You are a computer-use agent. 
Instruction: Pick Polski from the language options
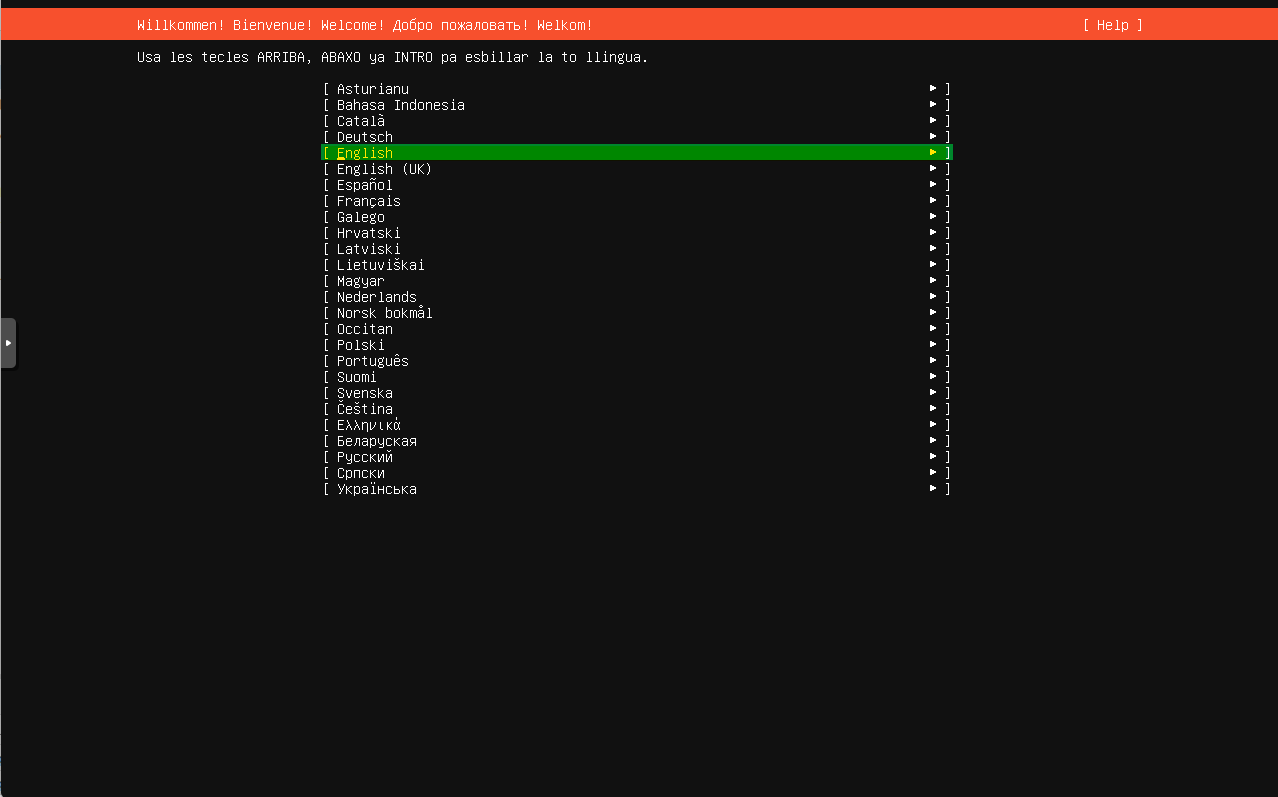(359, 344)
